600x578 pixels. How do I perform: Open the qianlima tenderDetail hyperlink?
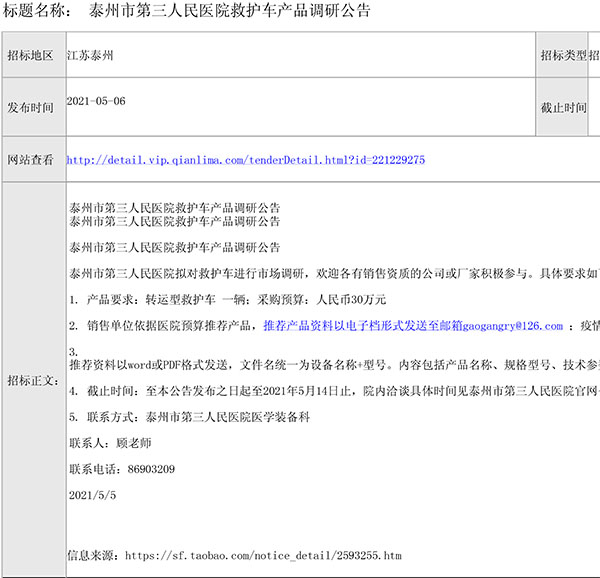[246, 160]
